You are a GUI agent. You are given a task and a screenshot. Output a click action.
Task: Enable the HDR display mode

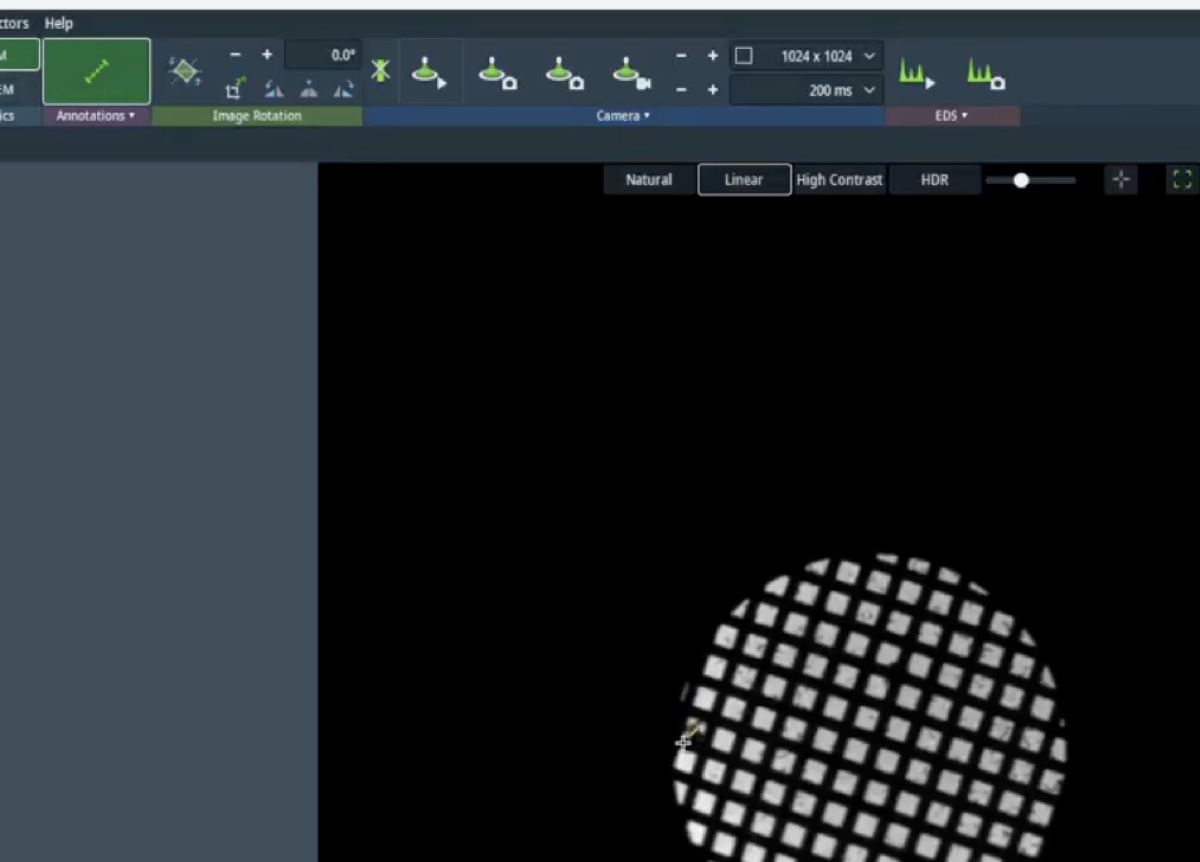935,180
